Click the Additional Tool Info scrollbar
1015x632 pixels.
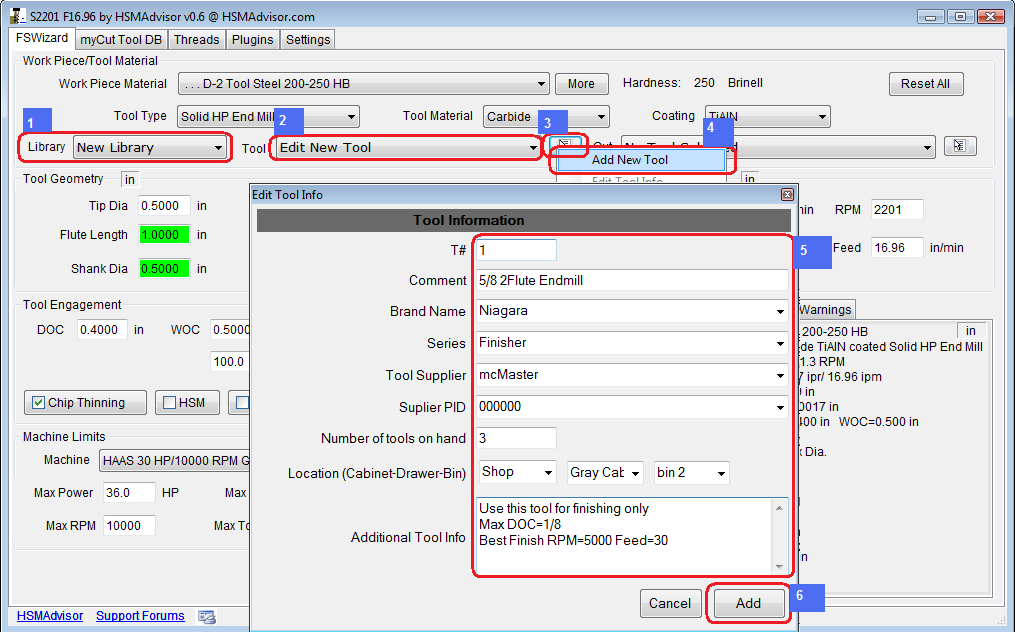coord(780,537)
